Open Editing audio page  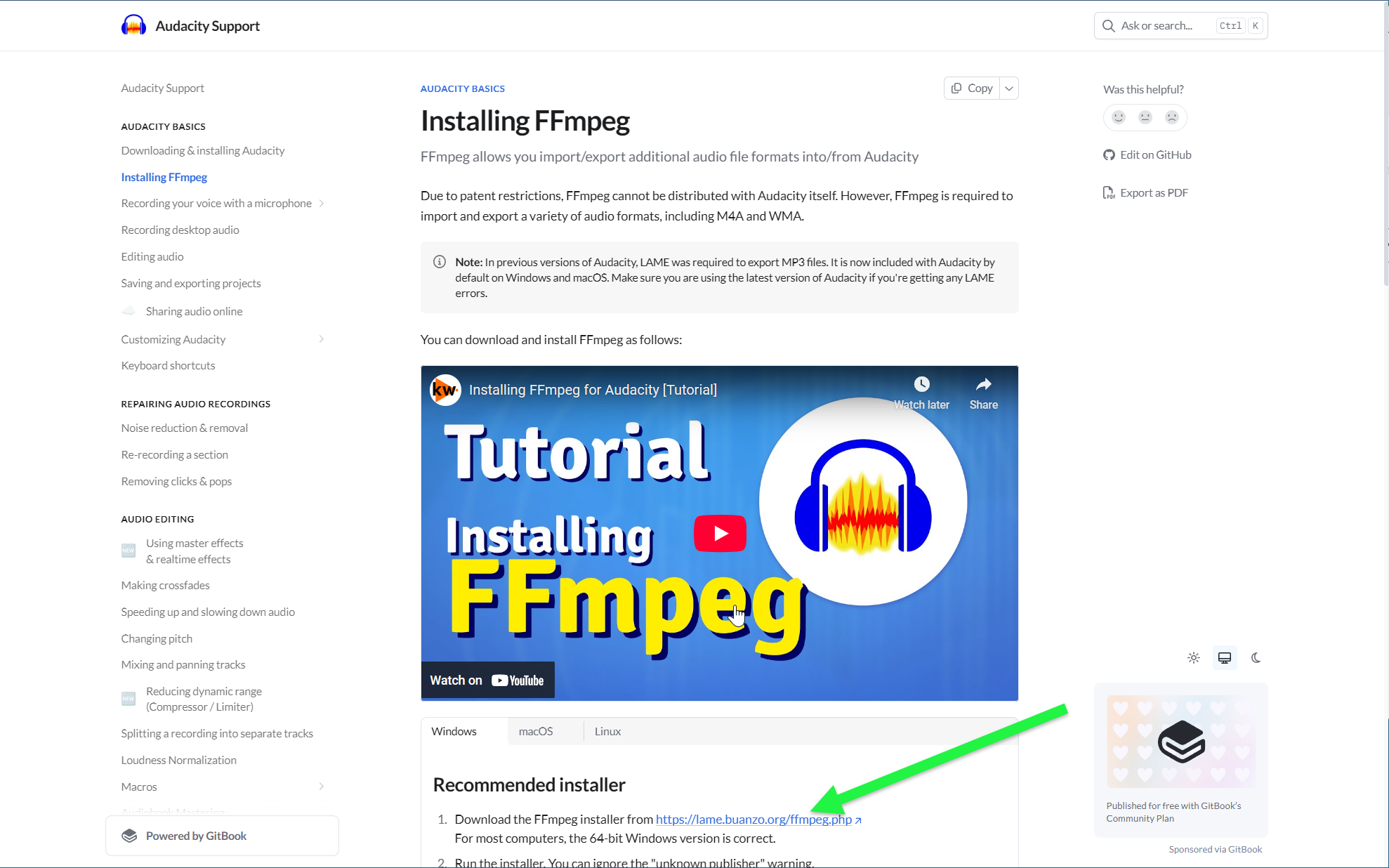152,257
